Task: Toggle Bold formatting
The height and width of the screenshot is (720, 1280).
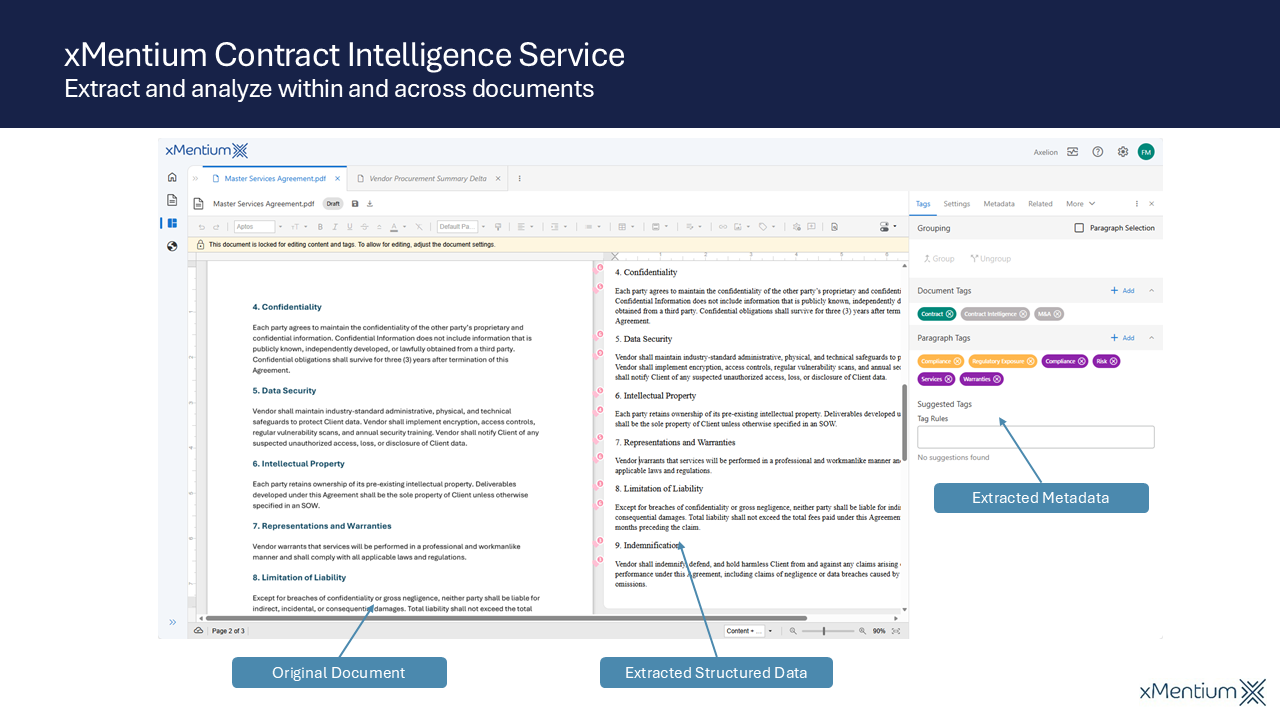Action: tap(320, 227)
